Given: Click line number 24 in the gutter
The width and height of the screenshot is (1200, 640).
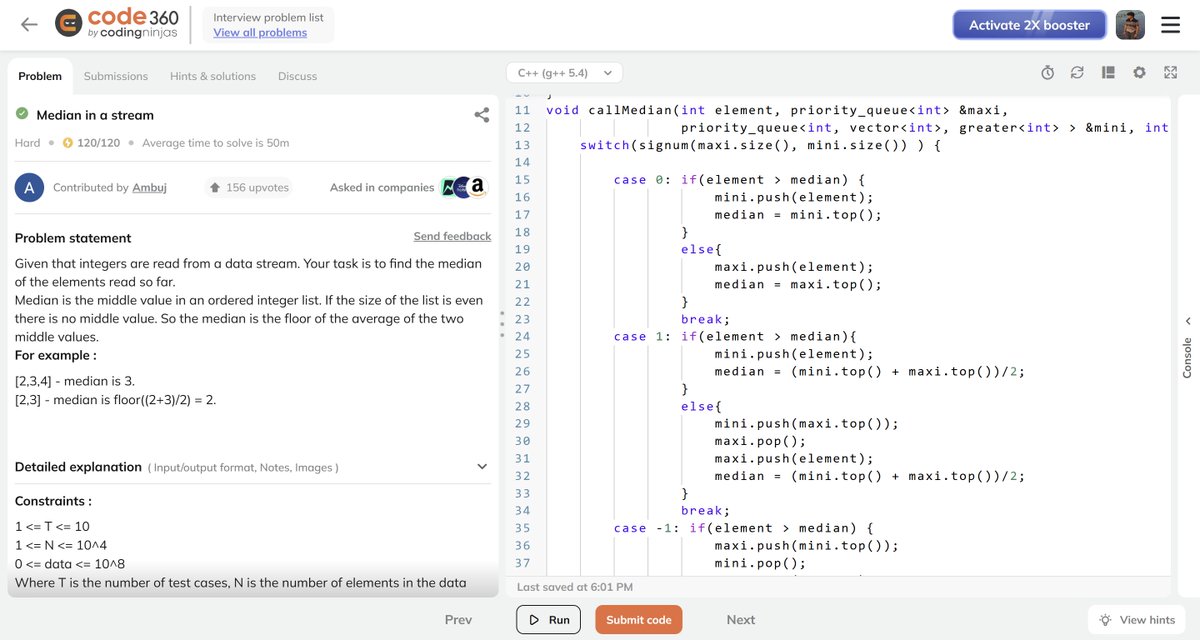Looking at the screenshot, I should [522, 337].
